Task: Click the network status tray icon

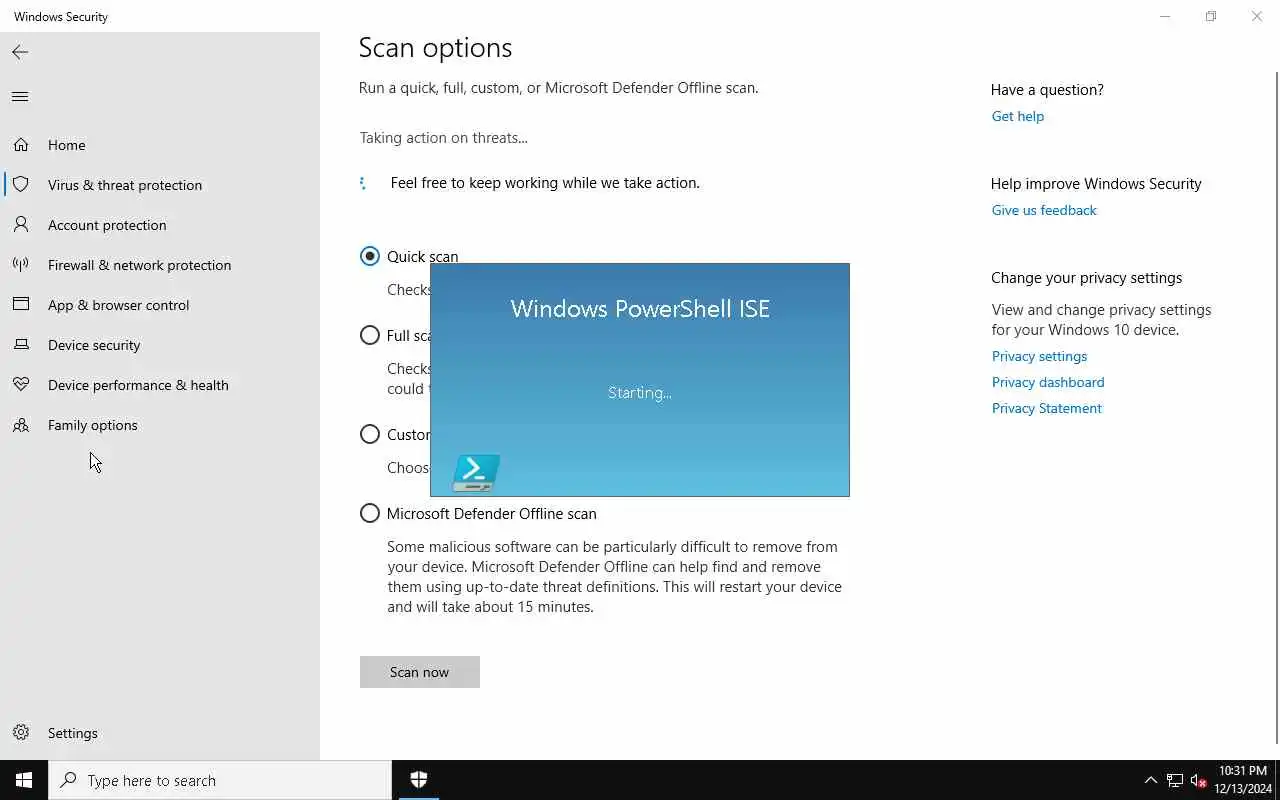Action: click(x=1175, y=780)
